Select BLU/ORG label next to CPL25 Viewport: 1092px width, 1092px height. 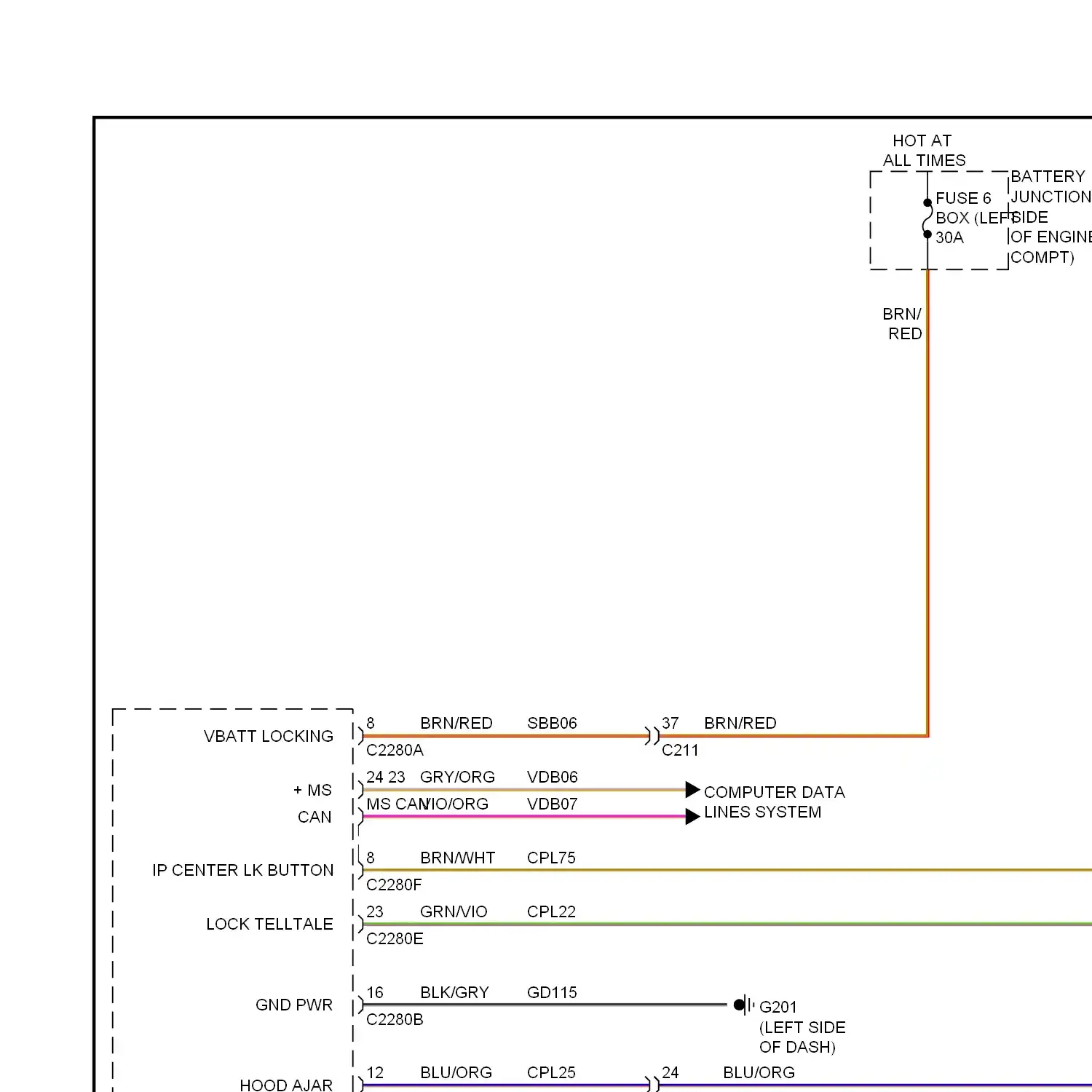pos(456,1072)
